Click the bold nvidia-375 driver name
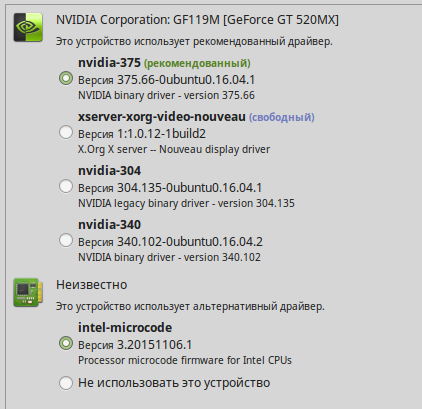 [x=109, y=63]
